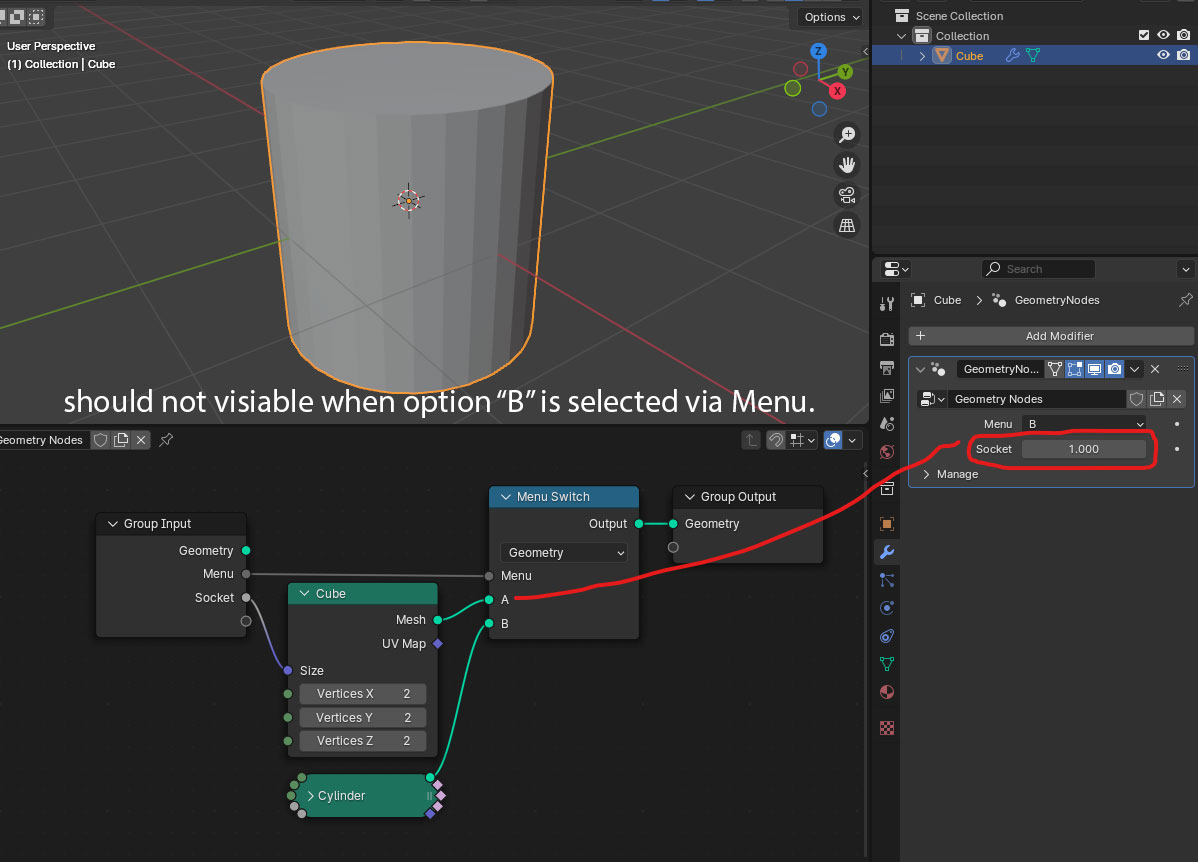Expand the collapsed Cylinder node
The image size is (1198, 862).
(310, 796)
